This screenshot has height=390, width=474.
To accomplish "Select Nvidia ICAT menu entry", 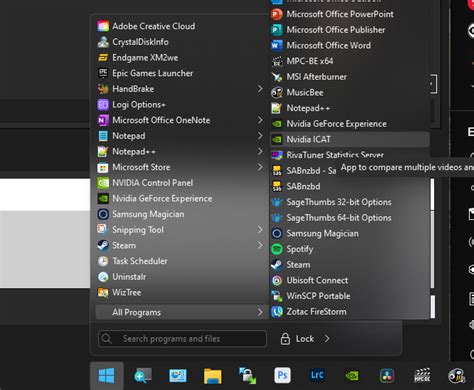I will point(349,139).
